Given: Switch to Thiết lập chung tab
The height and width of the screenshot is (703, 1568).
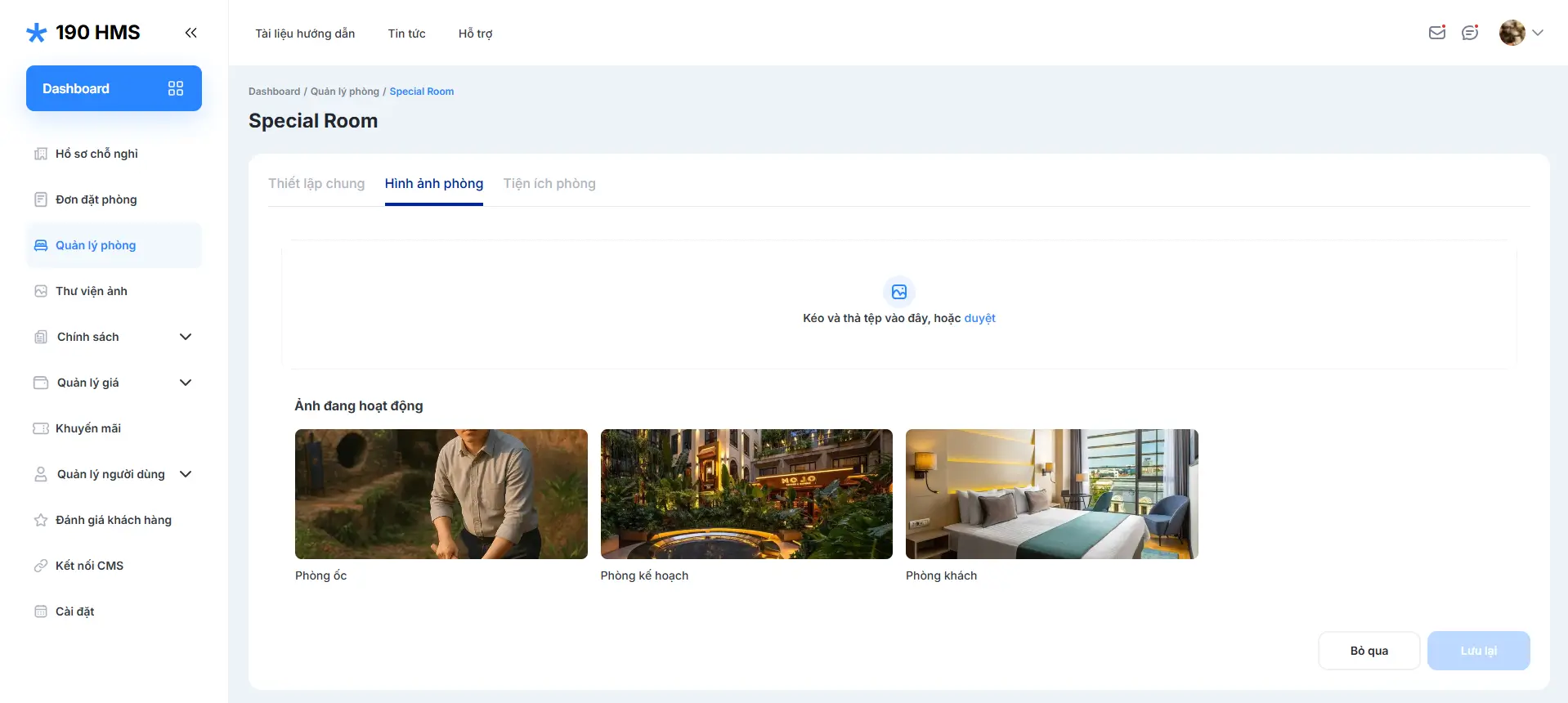Looking at the screenshot, I should click(316, 184).
